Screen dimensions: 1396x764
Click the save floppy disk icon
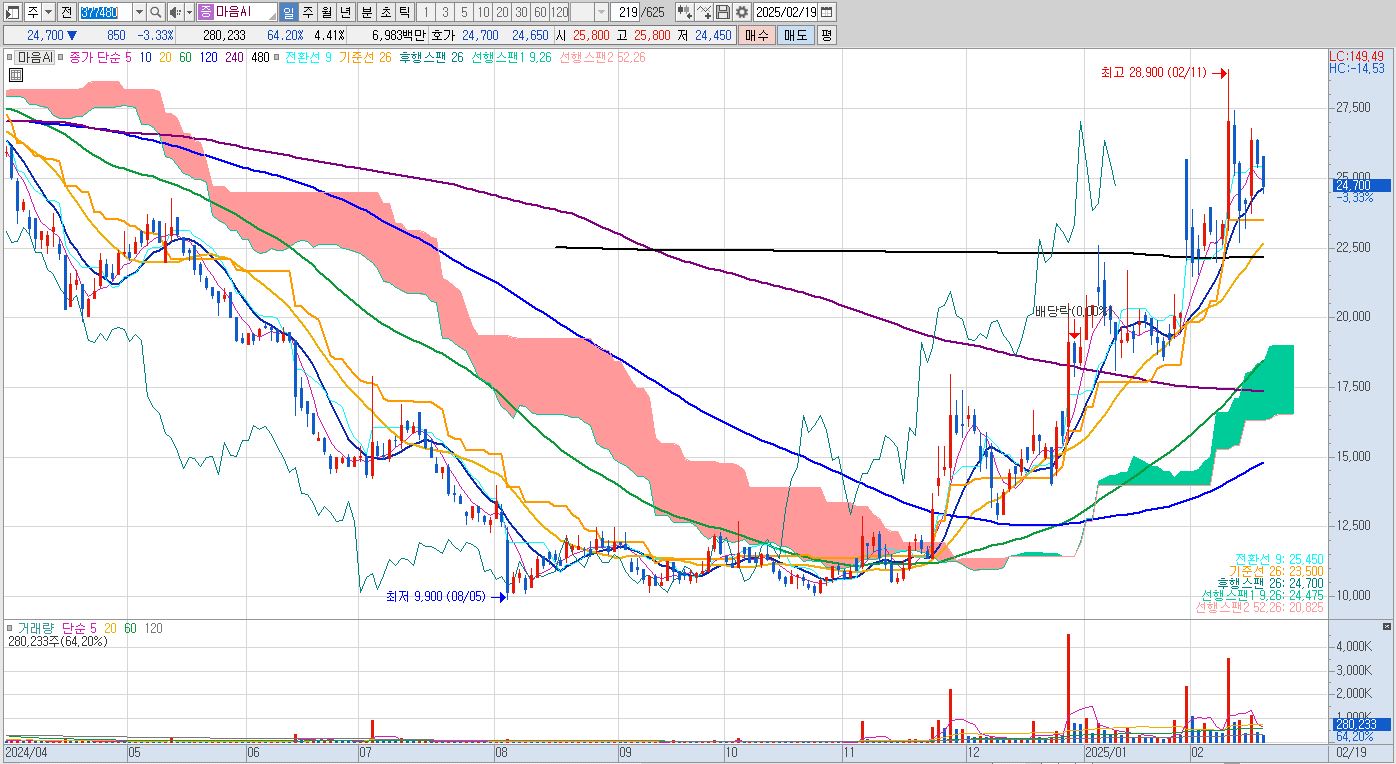722,12
